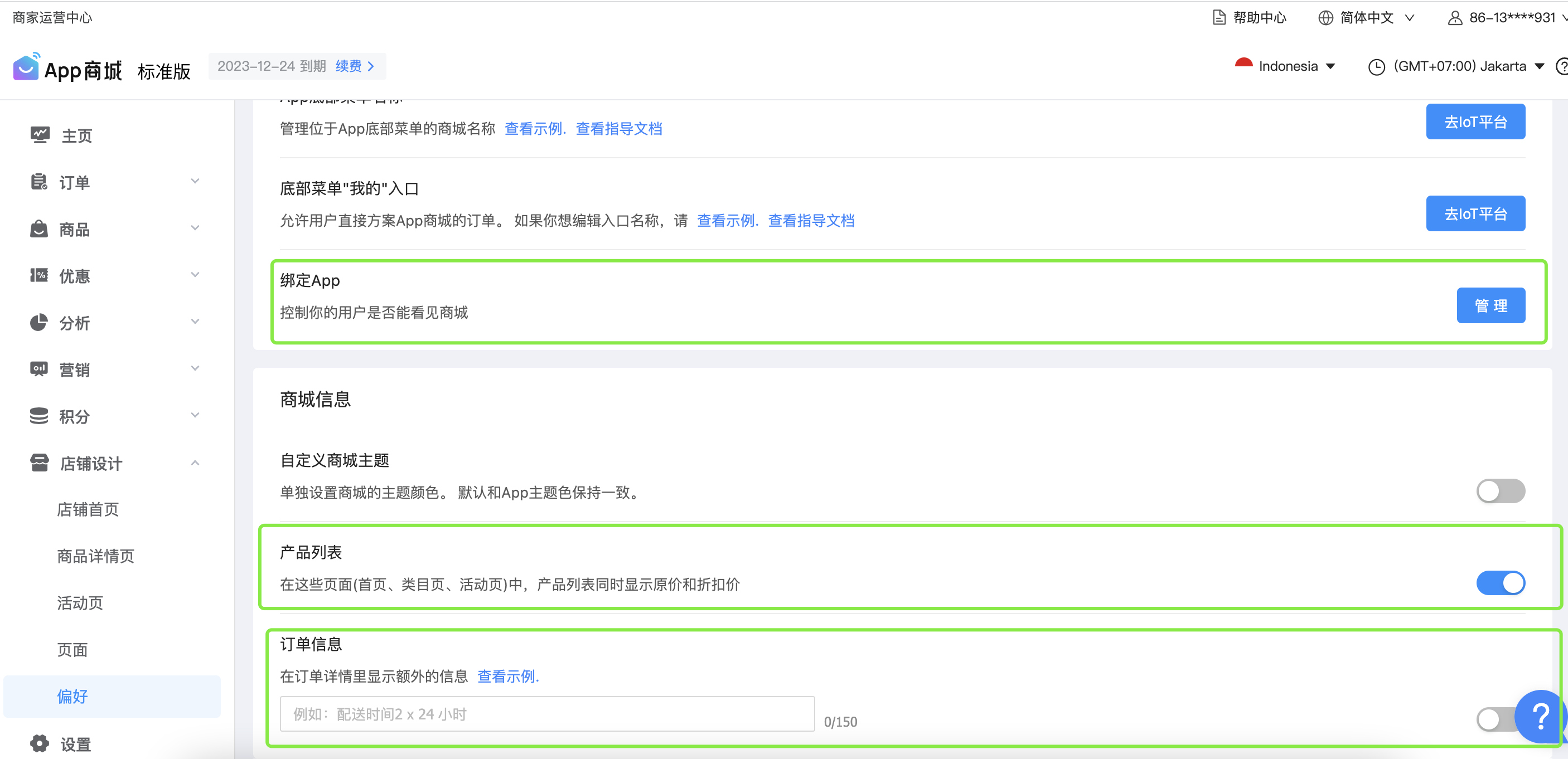The image size is (1568, 759).
Task: Click the 续费 renewal link
Action: point(355,66)
